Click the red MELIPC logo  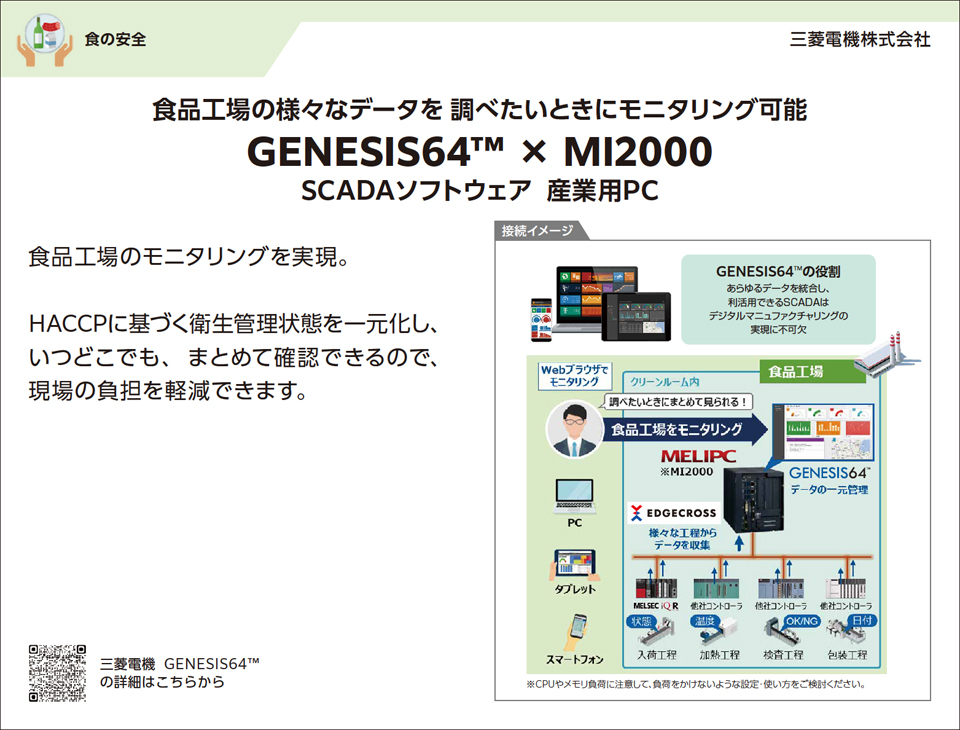click(699, 456)
